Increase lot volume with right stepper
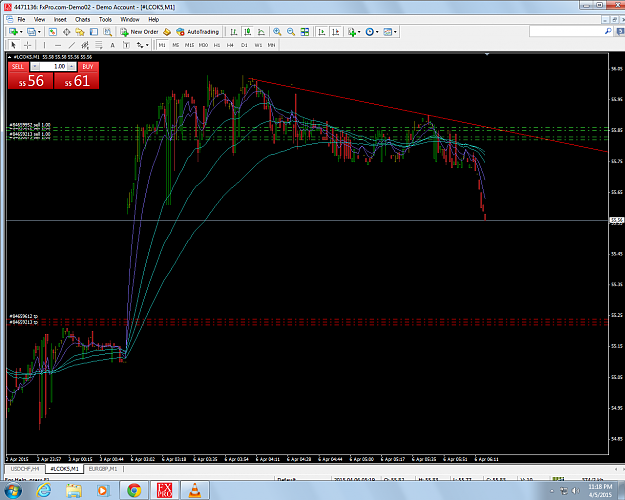 72,67
